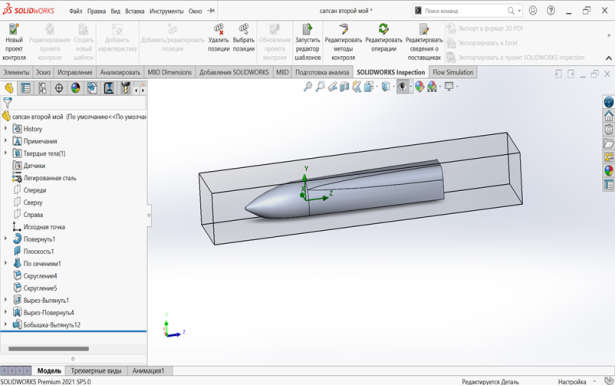Click the feature tree horizontal scrollbar
The image size is (616, 386).
pos(48,348)
